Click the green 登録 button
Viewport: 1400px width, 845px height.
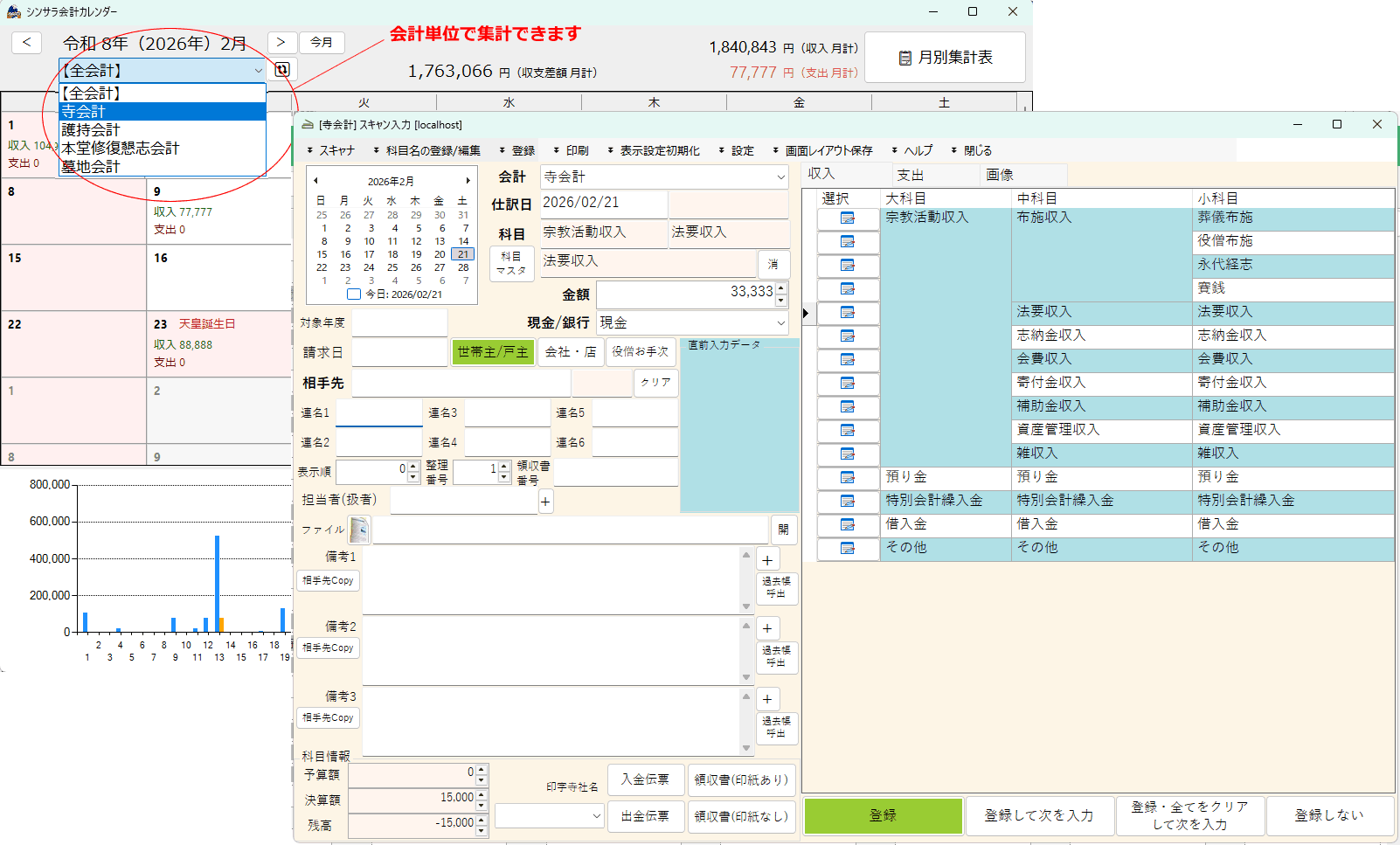click(883, 815)
